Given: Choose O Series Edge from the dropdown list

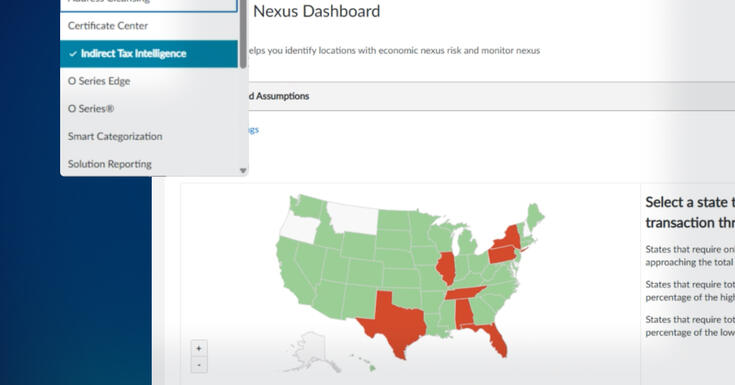Looking at the screenshot, I should (149, 81).
